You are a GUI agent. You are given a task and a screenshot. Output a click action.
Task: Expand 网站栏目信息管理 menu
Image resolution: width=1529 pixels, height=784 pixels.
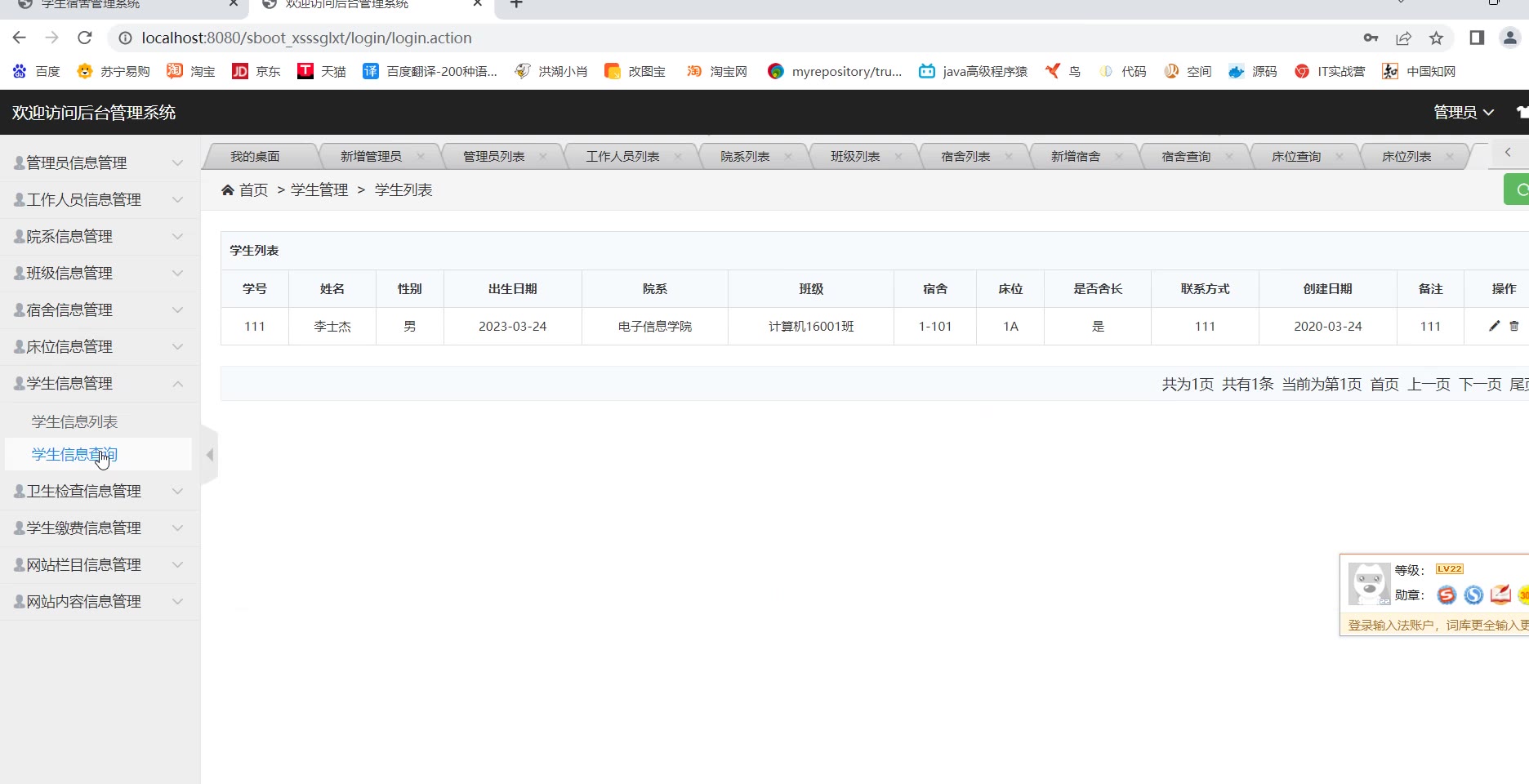point(100,564)
